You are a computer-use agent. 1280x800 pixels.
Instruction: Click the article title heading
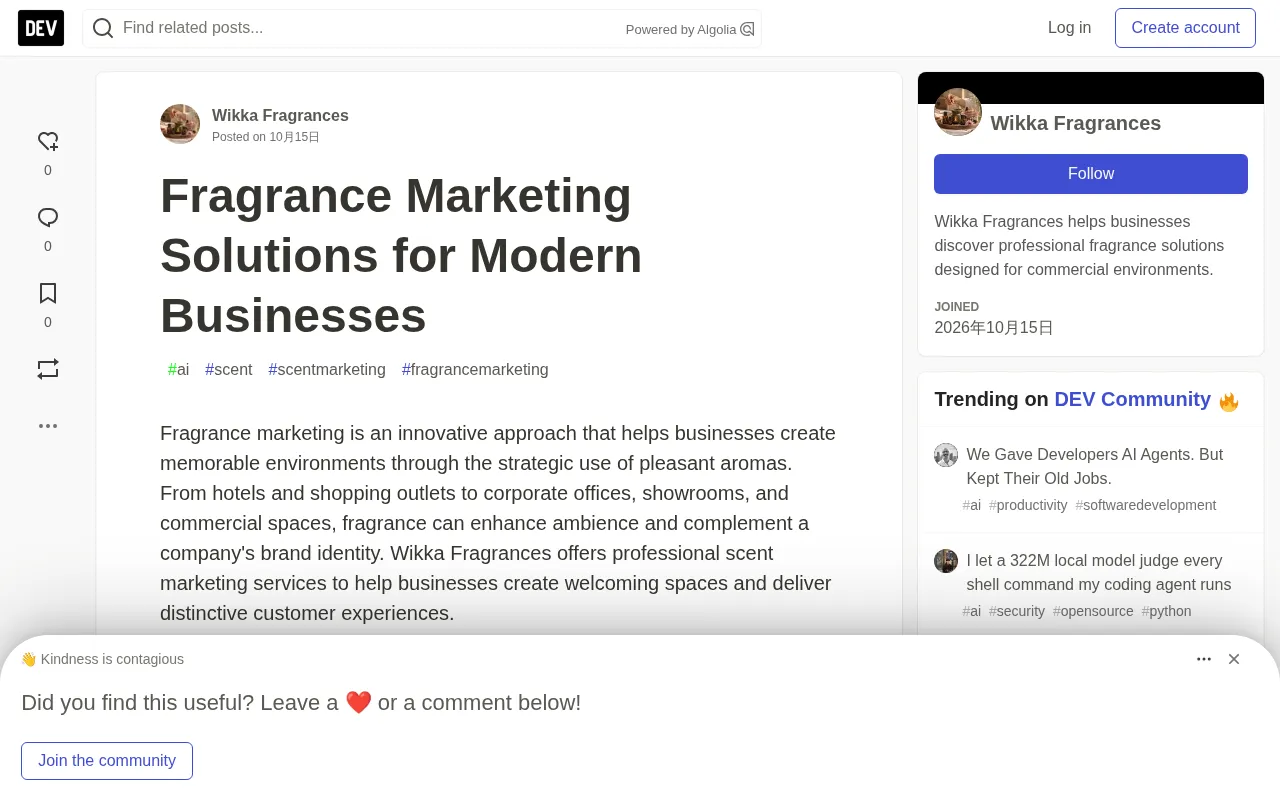[x=401, y=255]
